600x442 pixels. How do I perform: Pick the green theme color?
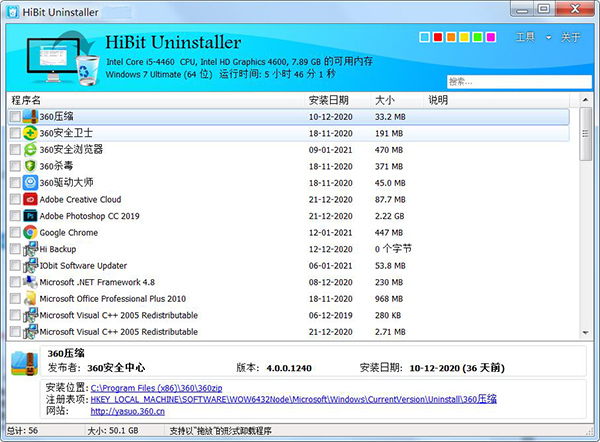(478, 37)
